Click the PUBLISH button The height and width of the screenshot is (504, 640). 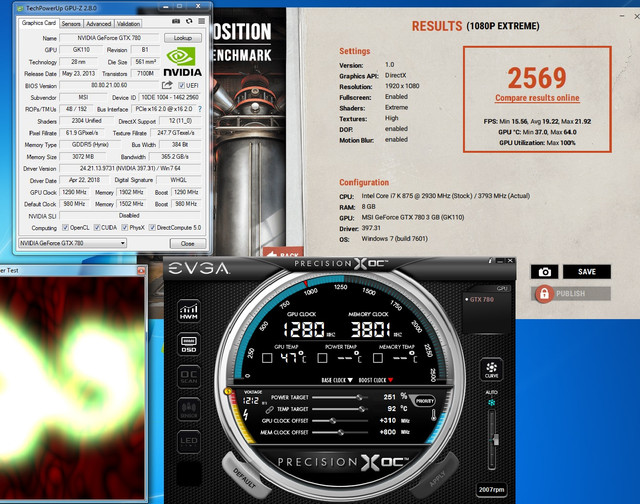coord(571,293)
